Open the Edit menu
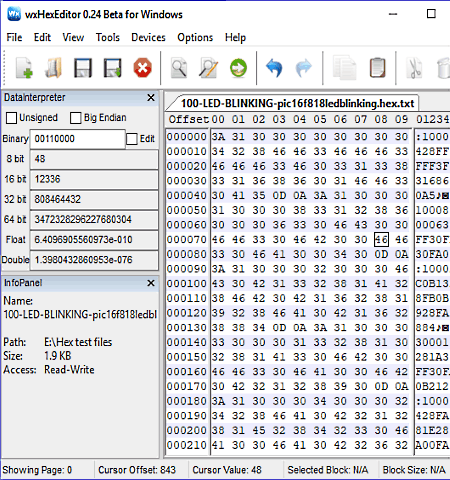Image resolution: width=450 pixels, height=480 pixels. pyautogui.click(x=42, y=37)
